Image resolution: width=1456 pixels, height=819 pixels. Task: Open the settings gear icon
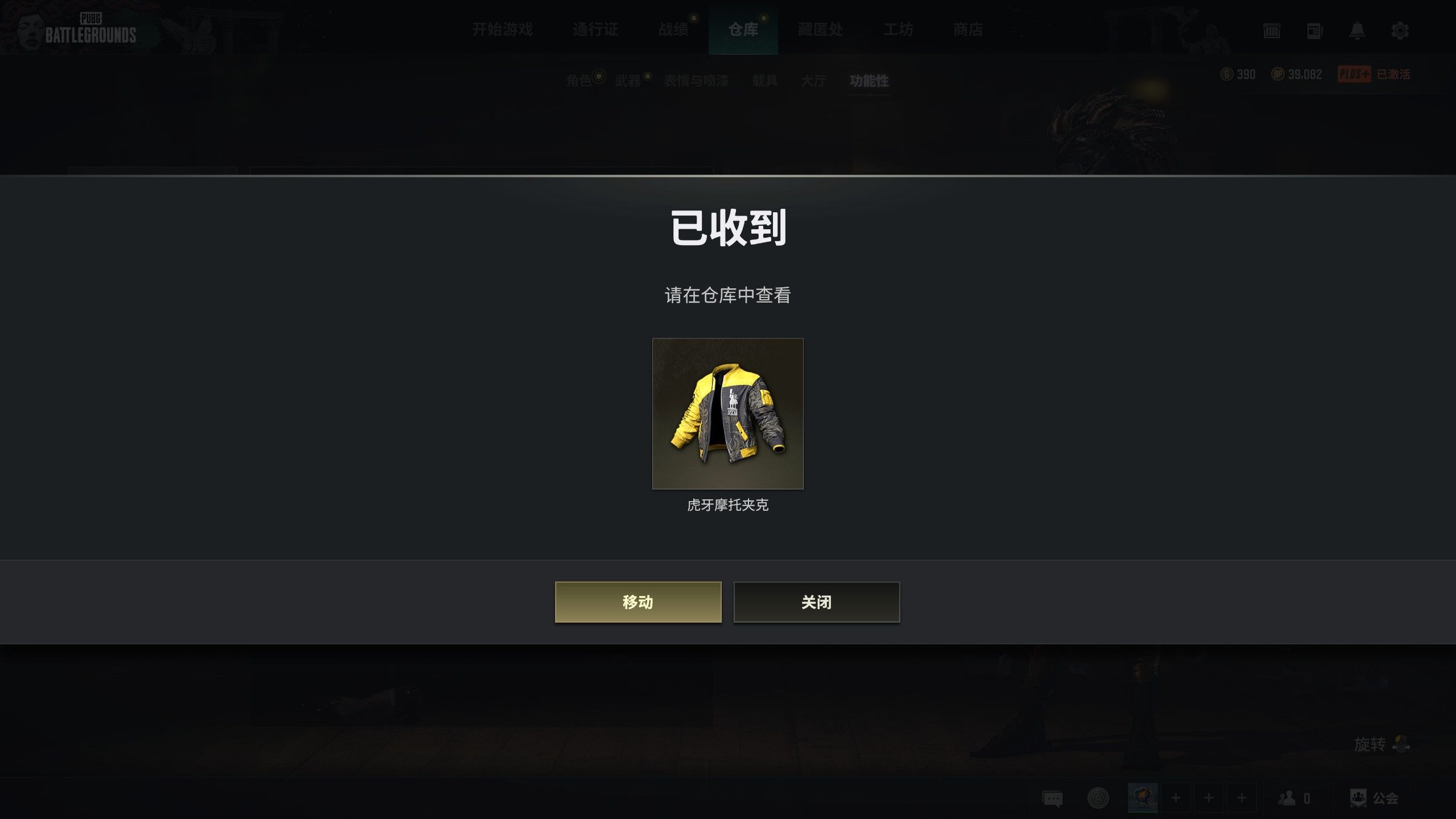pyautogui.click(x=1400, y=30)
